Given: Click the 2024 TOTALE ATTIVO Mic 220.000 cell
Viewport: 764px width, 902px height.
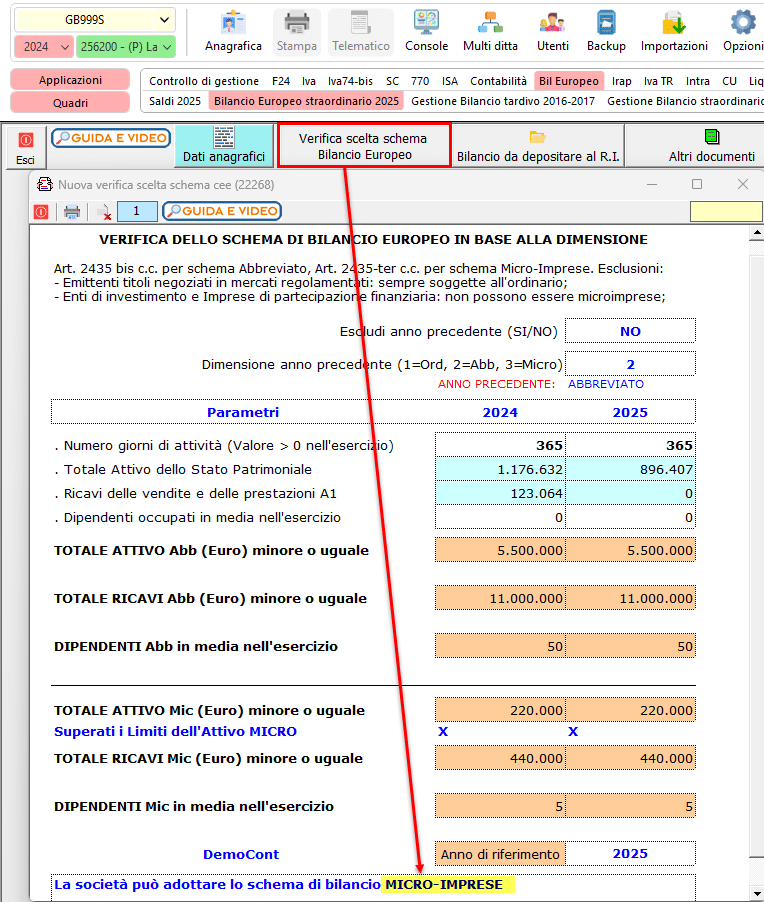Looking at the screenshot, I should coord(500,710).
